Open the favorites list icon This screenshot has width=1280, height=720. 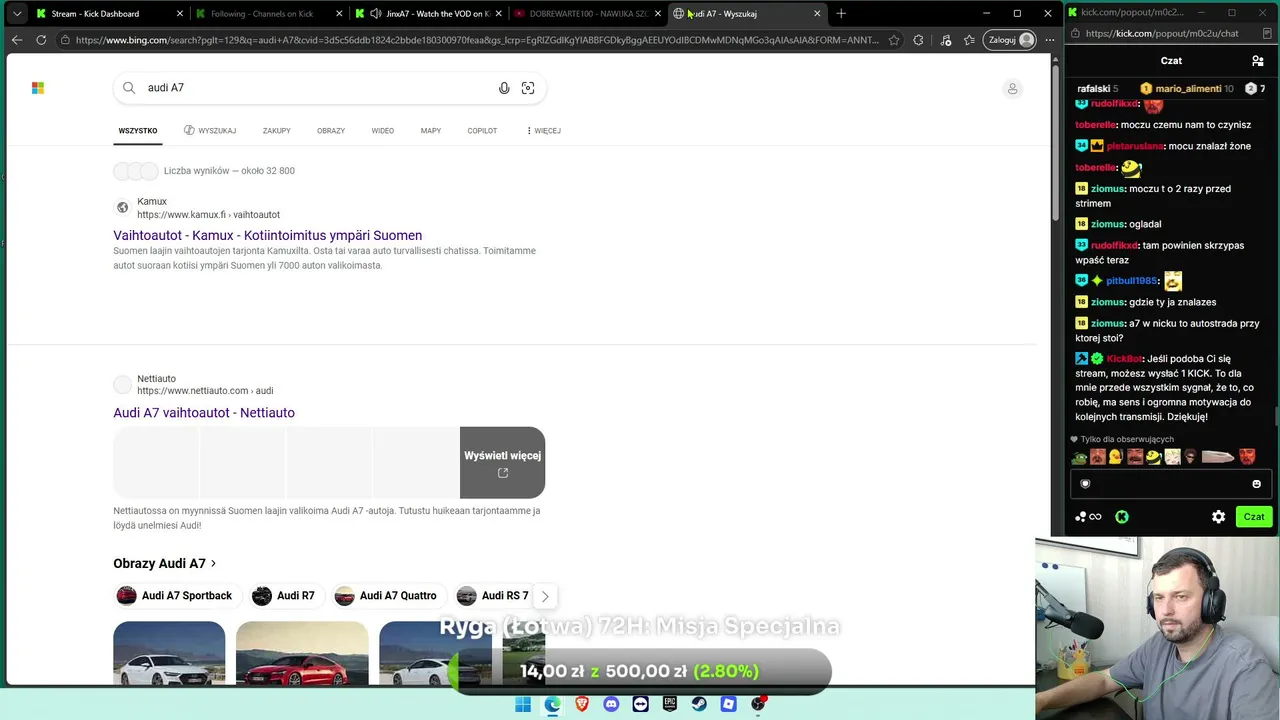coord(969,40)
